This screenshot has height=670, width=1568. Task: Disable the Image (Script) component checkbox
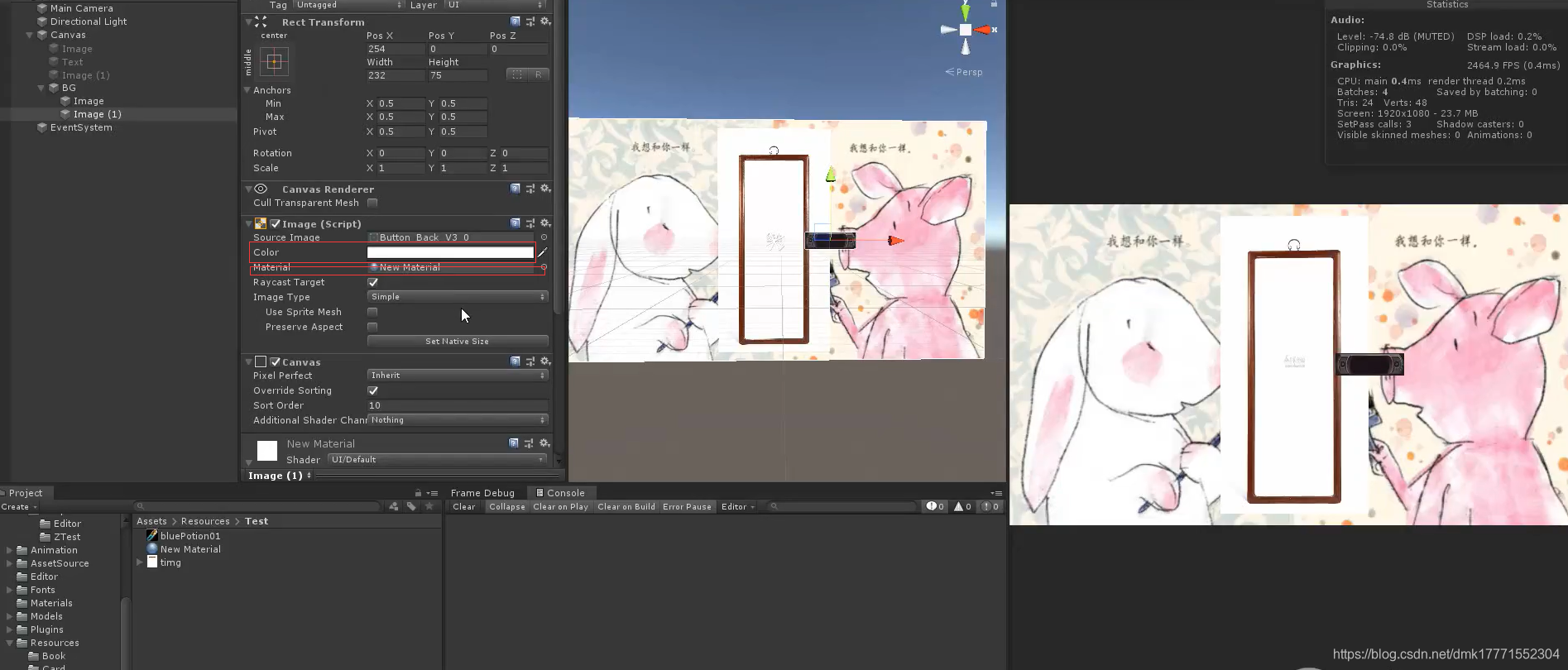coord(276,223)
